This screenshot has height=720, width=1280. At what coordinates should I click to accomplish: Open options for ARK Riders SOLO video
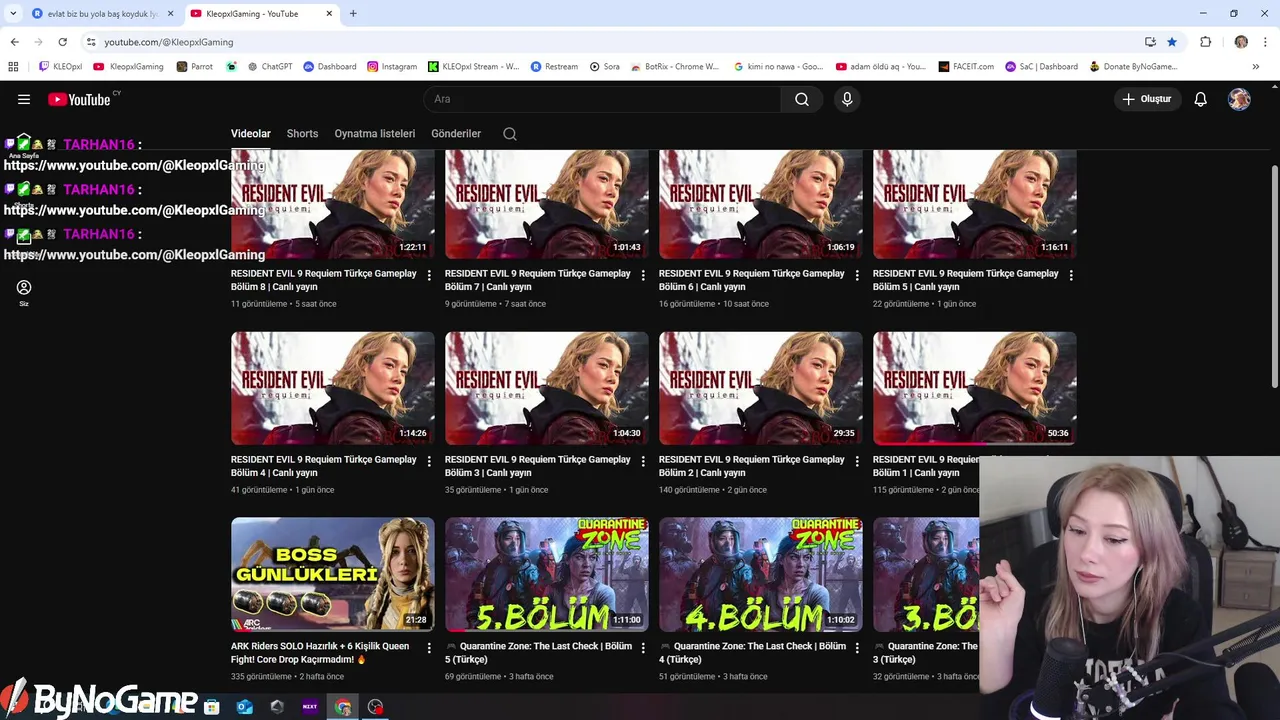[x=429, y=648]
